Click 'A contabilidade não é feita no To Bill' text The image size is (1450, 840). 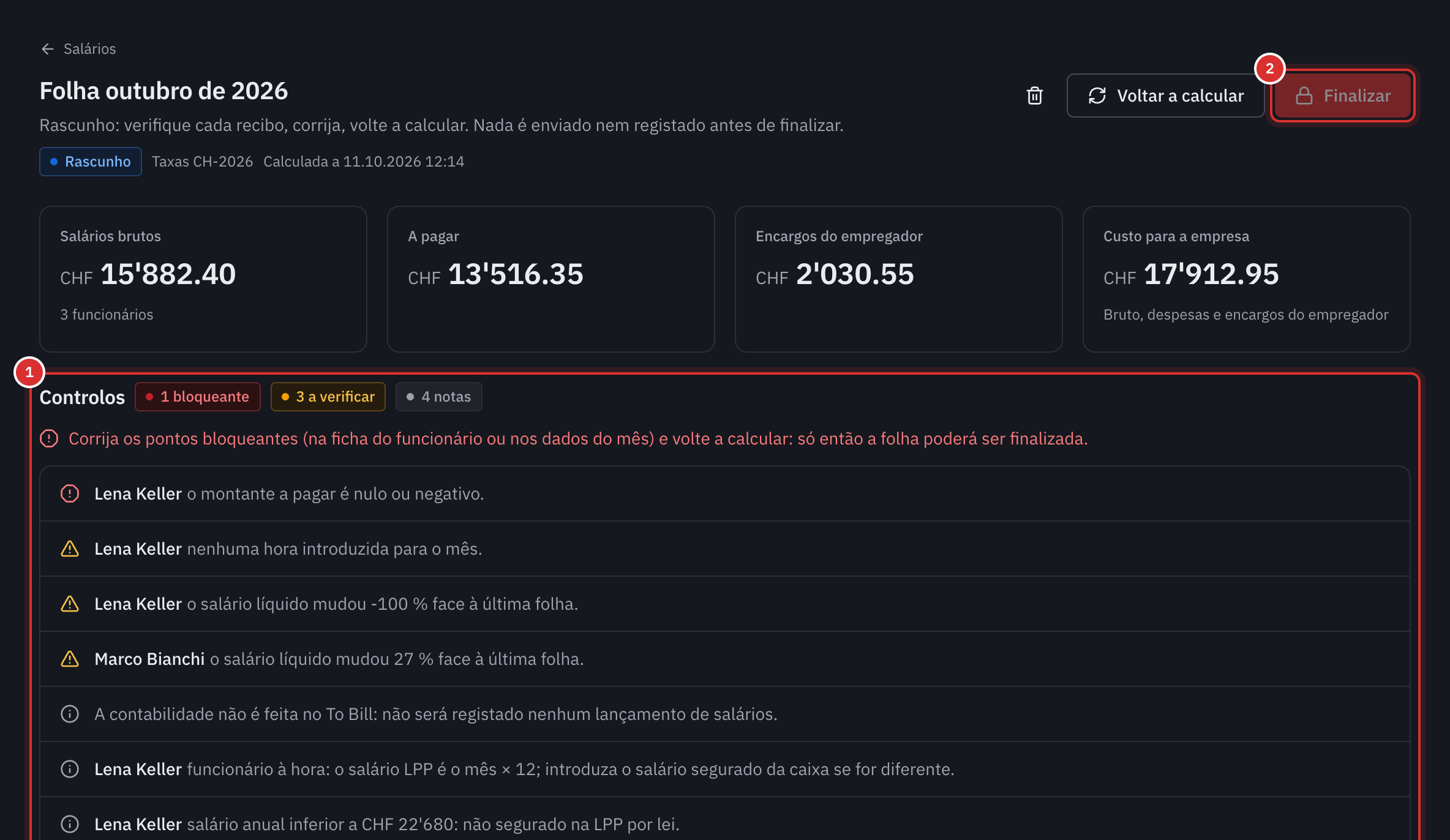coord(436,714)
